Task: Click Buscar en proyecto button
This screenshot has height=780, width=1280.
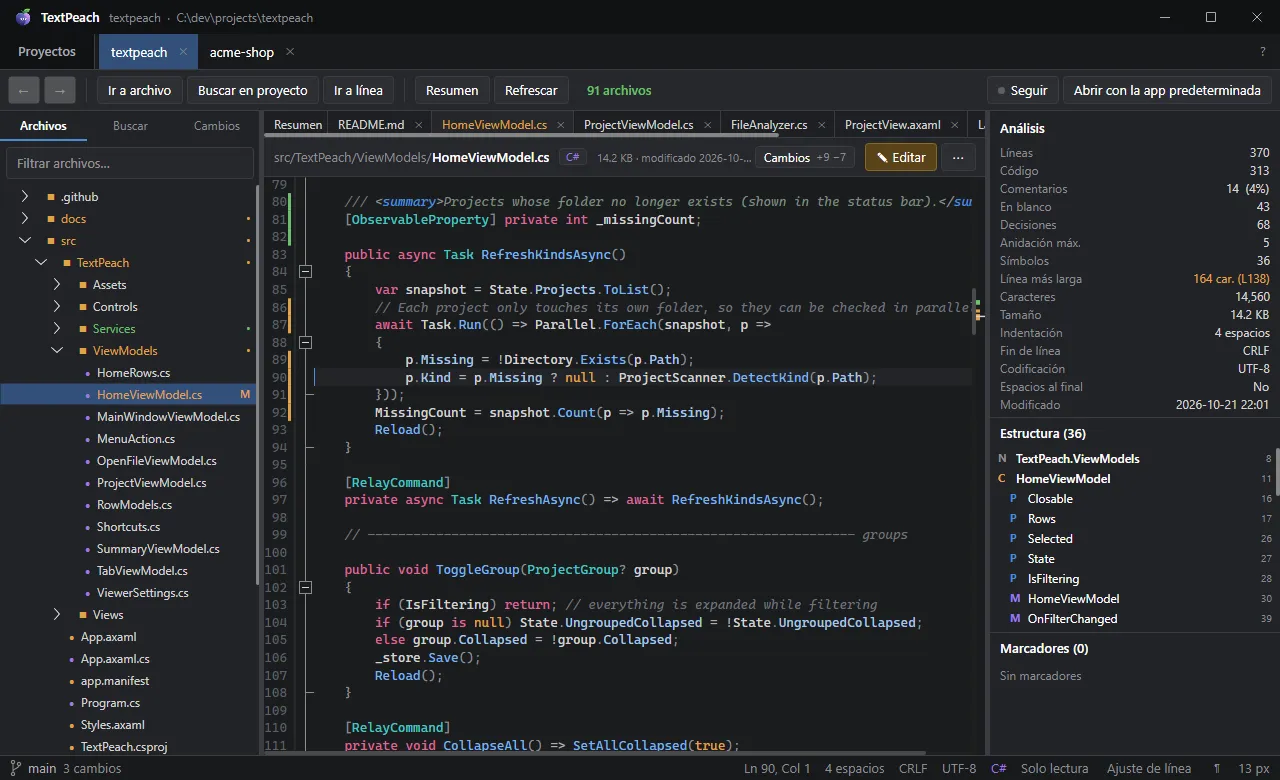Action: click(x=253, y=90)
